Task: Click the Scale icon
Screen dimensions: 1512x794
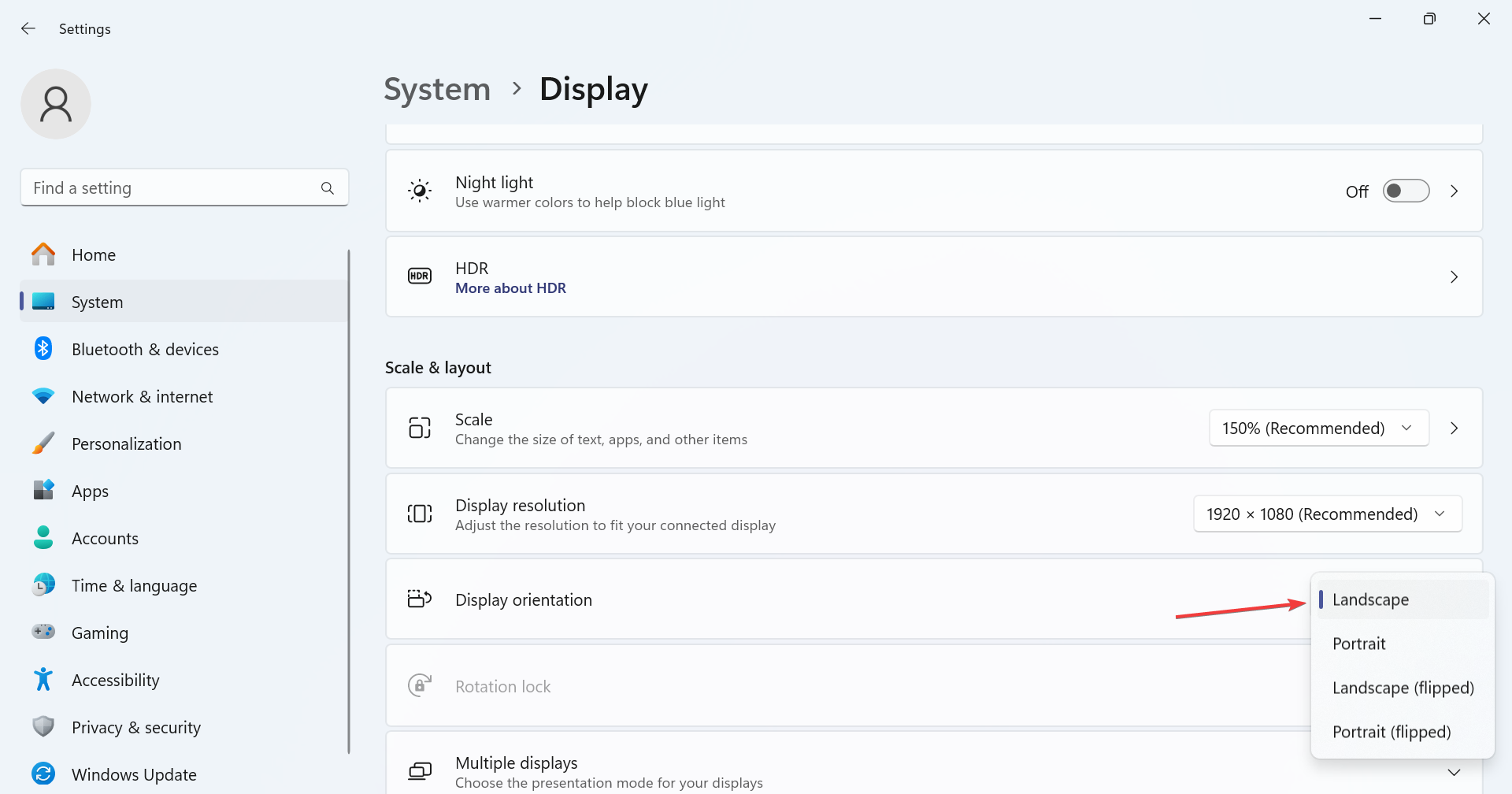Action: [x=420, y=428]
